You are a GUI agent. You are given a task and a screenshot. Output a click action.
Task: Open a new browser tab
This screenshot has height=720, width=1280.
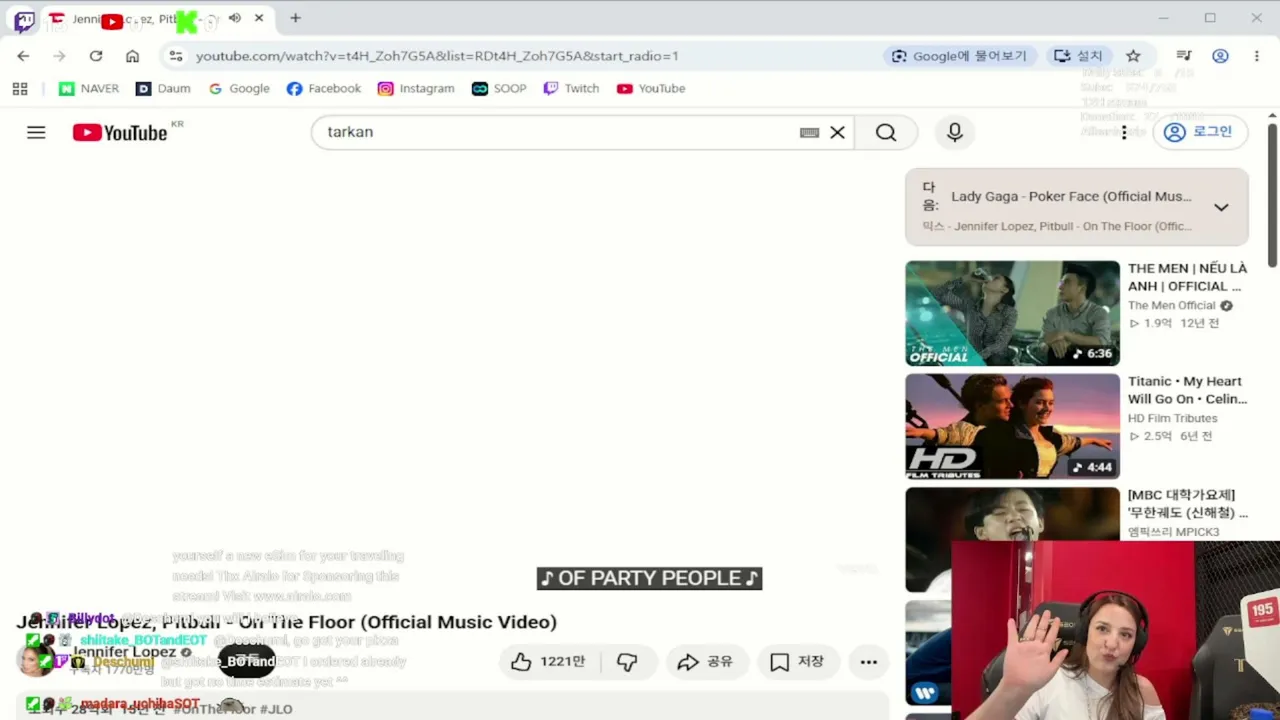click(295, 18)
